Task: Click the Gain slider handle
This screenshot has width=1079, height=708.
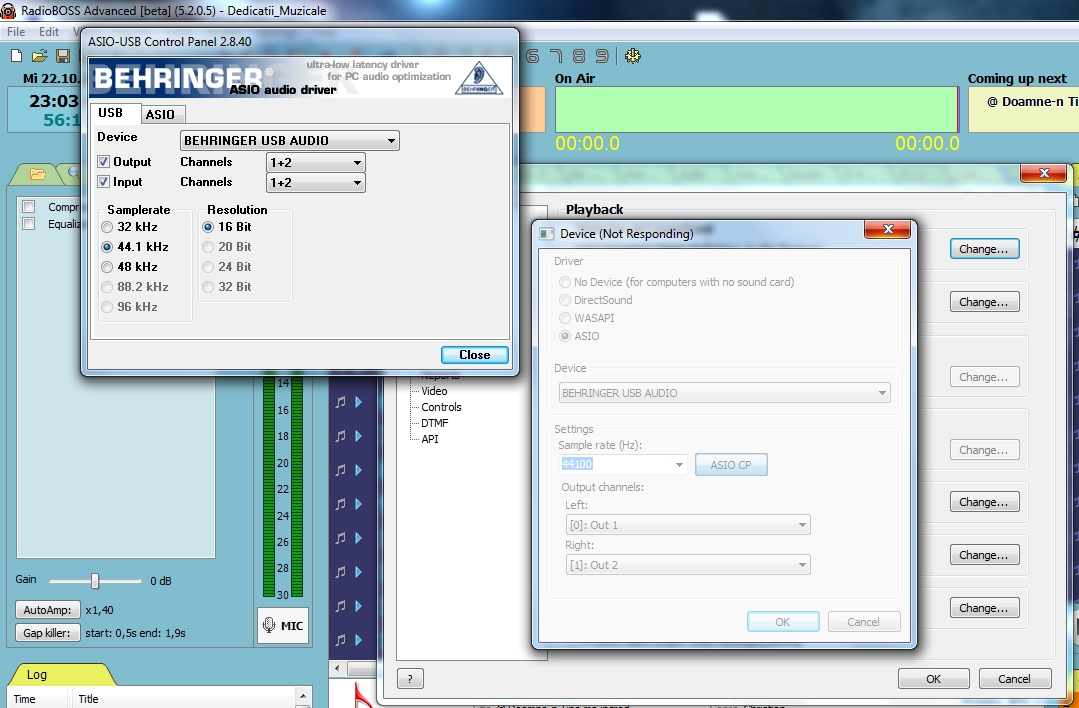Action: [x=95, y=581]
